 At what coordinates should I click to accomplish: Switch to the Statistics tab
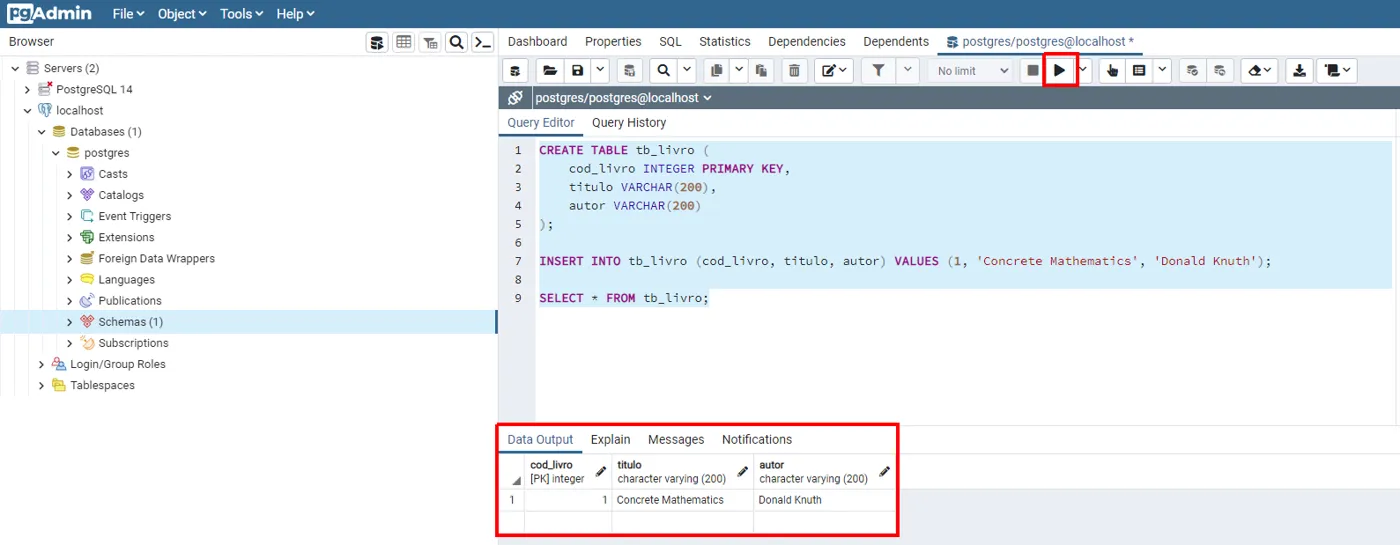pos(725,41)
